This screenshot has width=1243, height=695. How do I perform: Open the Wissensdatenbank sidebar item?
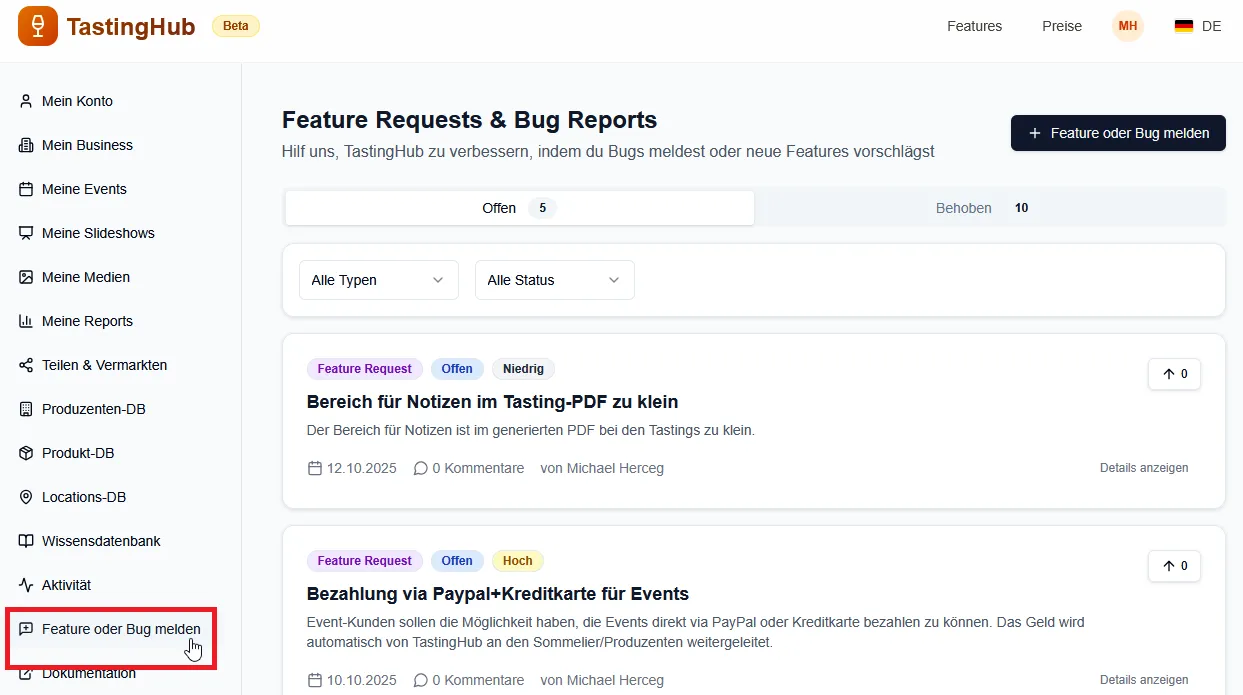(101, 541)
